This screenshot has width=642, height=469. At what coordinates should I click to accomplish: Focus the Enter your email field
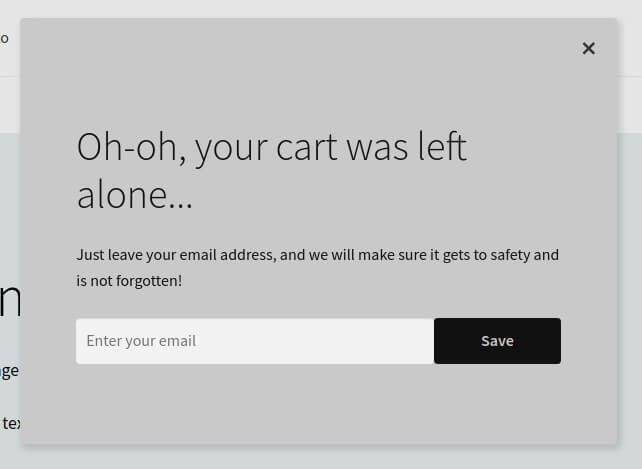[x=255, y=341]
